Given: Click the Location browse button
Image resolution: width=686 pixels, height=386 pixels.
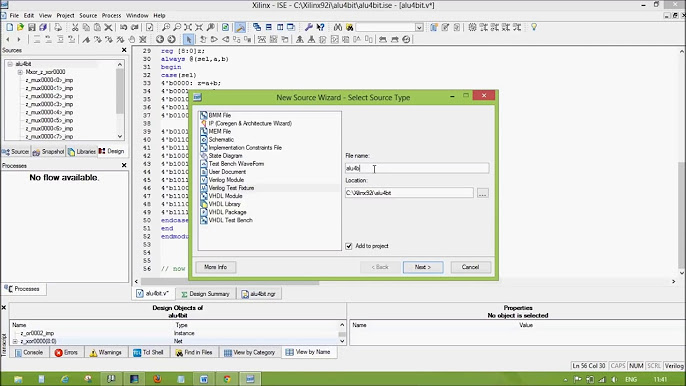Looking at the screenshot, I should click(483, 193).
